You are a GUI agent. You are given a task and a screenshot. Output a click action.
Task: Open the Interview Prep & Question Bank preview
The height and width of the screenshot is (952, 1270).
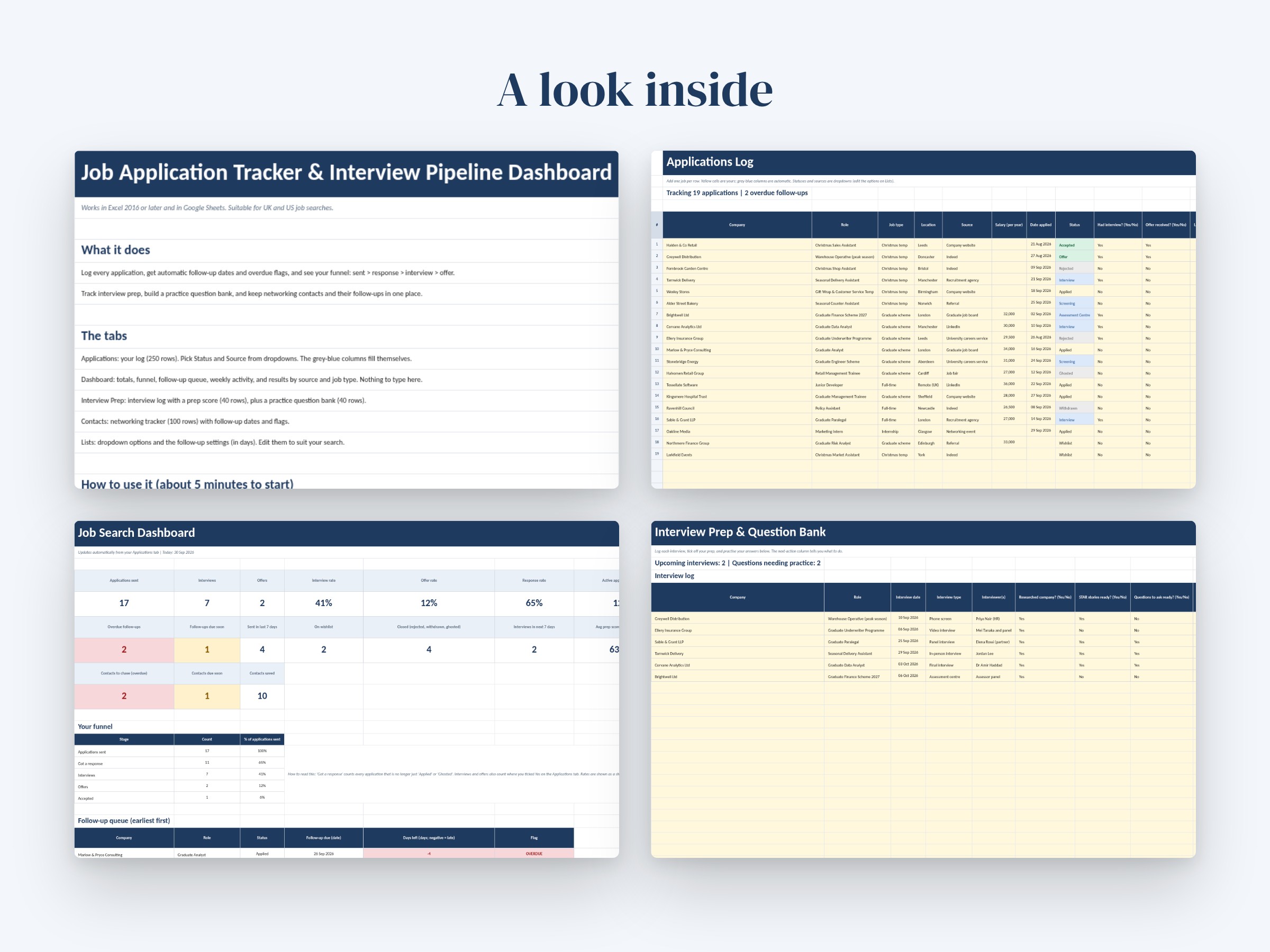(x=923, y=689)
